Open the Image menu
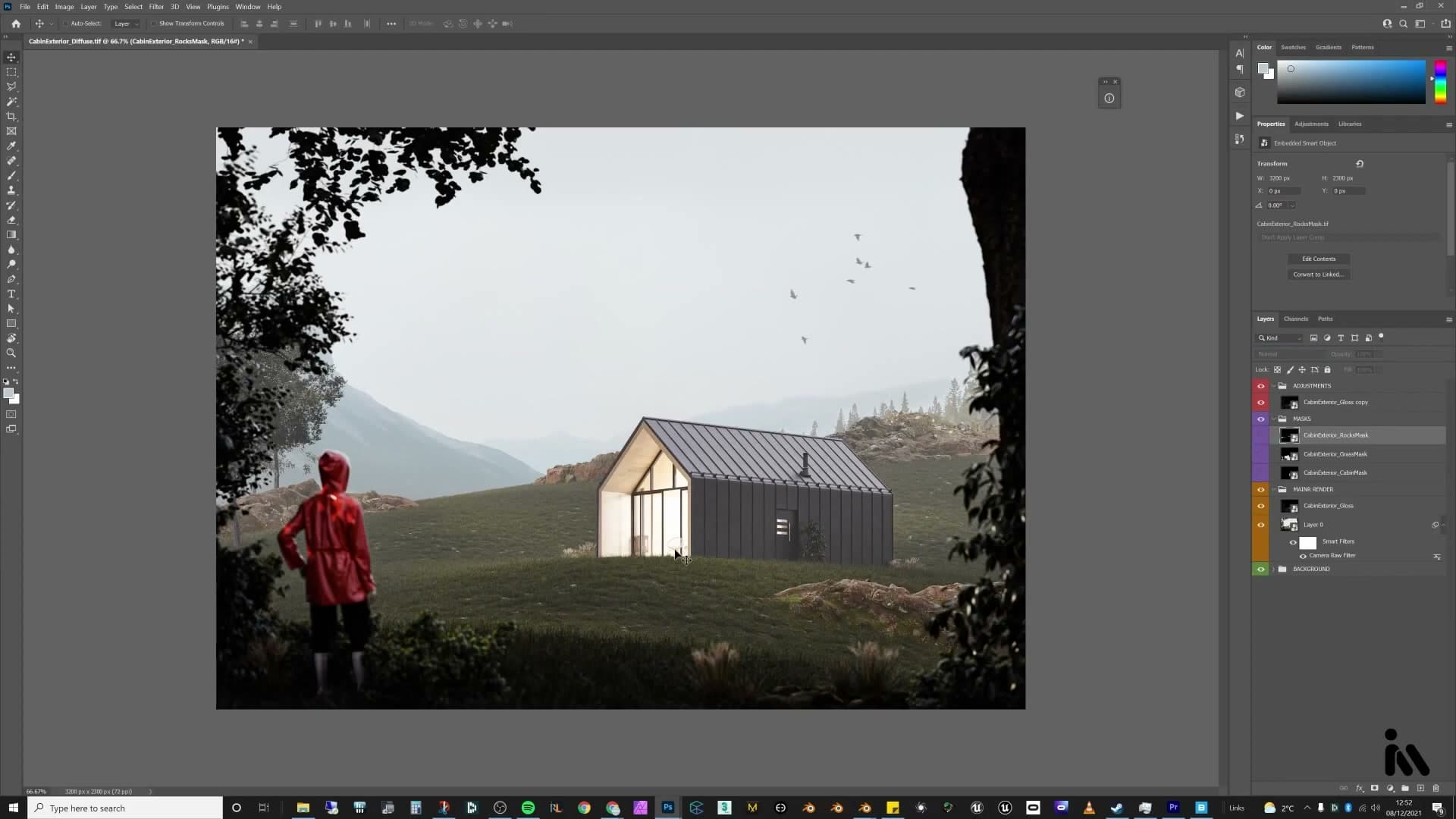The image size is (1456, 819). (64, 7)
